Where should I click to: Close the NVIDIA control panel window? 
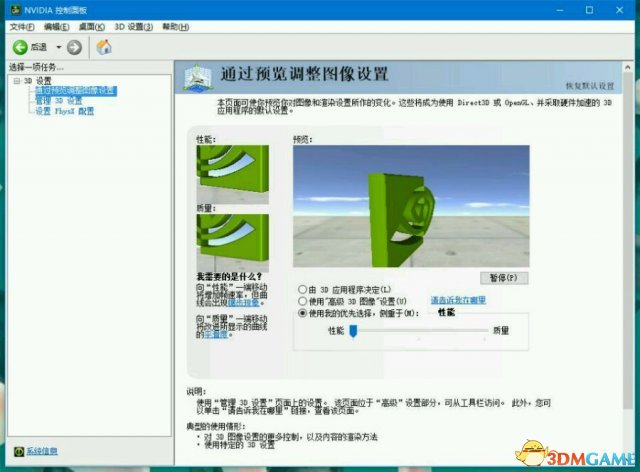pyautogui.click(x=620, y=10)
